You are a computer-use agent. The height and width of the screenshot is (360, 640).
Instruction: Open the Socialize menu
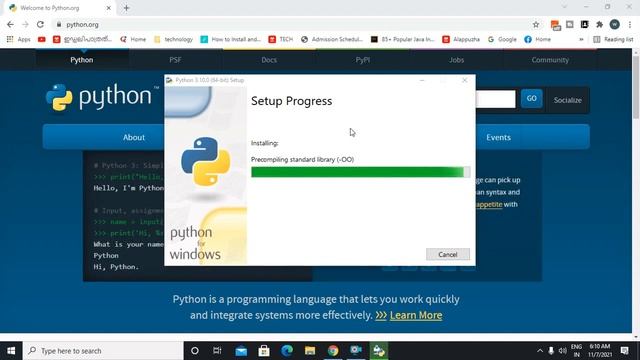(567, 100)
